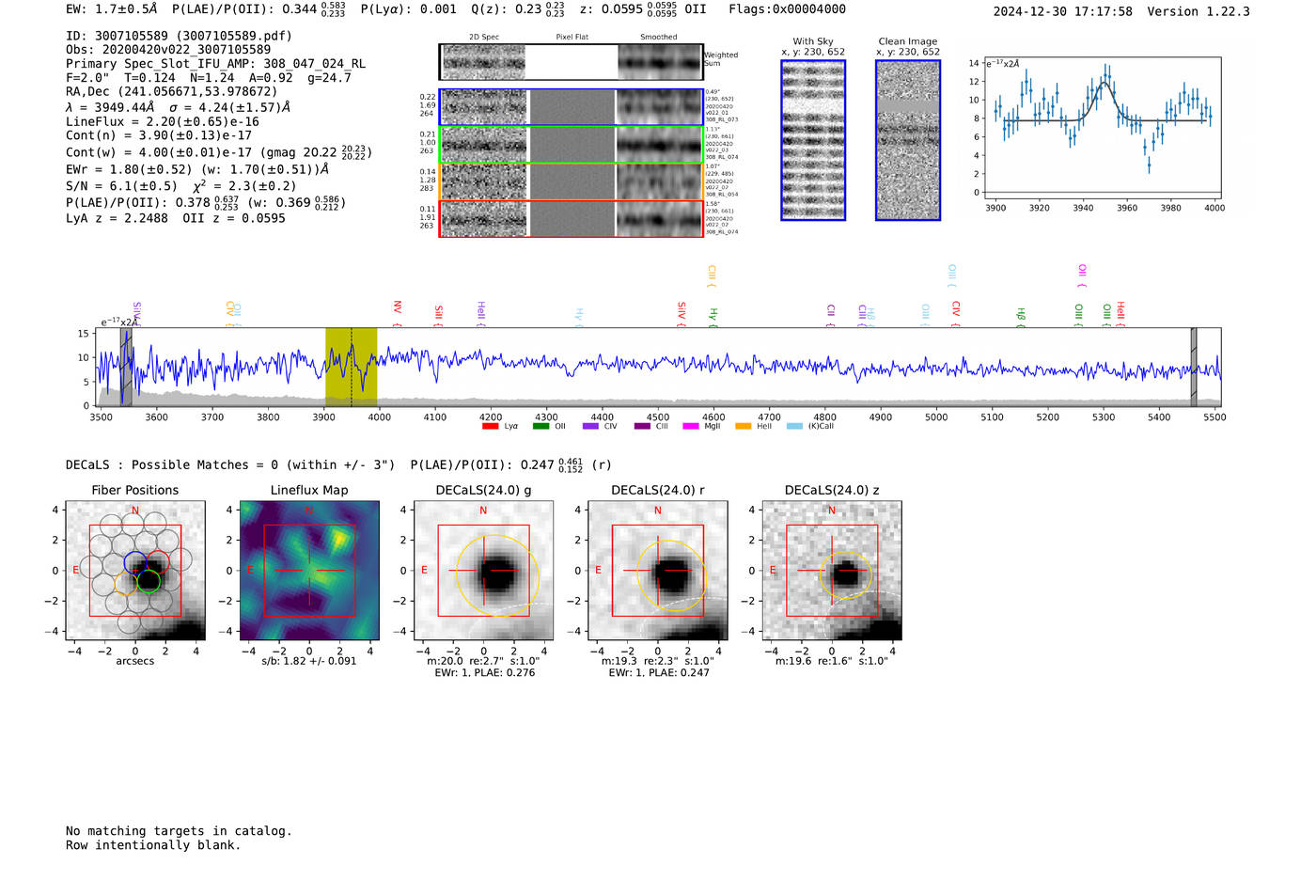Open the DECaLS(24.0) z image
1316x896 pixels.
(832, 571)
